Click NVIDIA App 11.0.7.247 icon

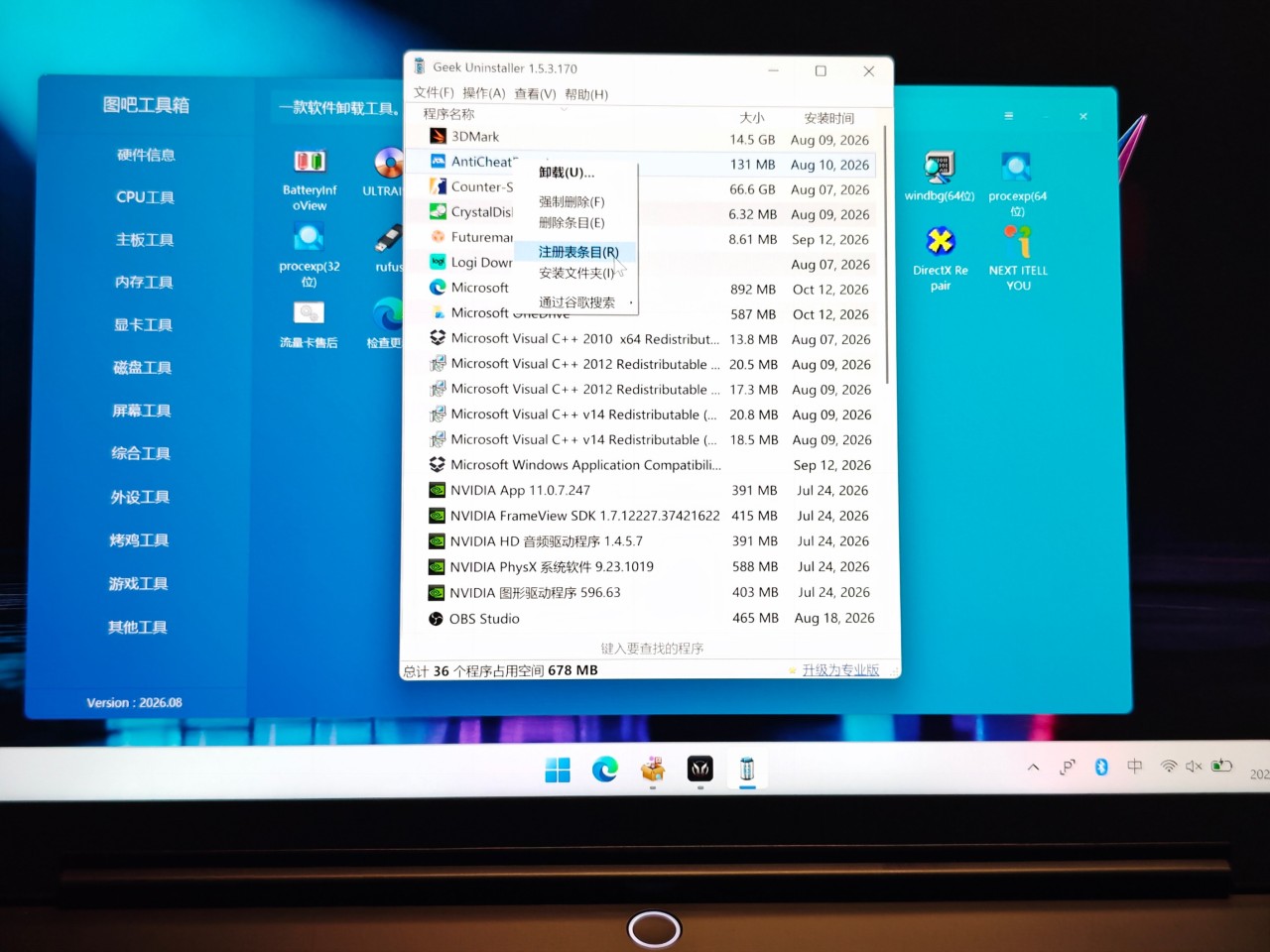pos(437,490)
